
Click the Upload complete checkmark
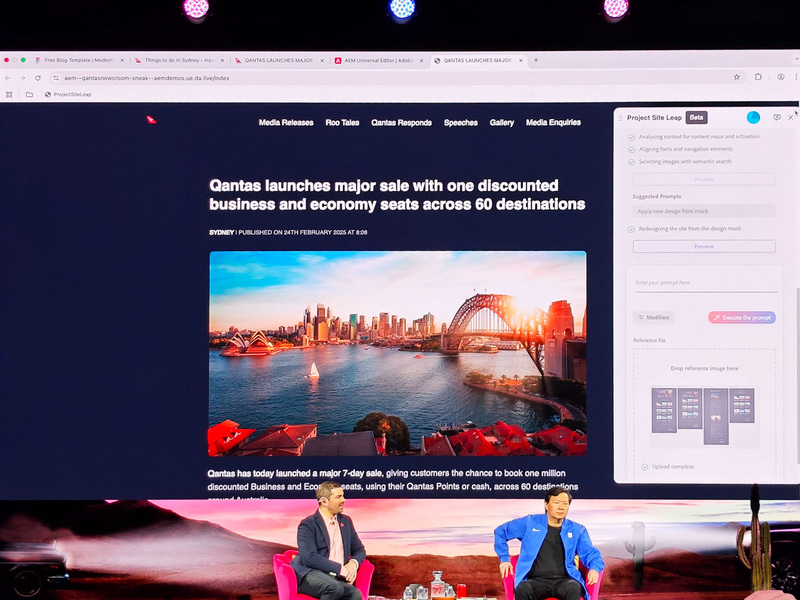(644, 467)
